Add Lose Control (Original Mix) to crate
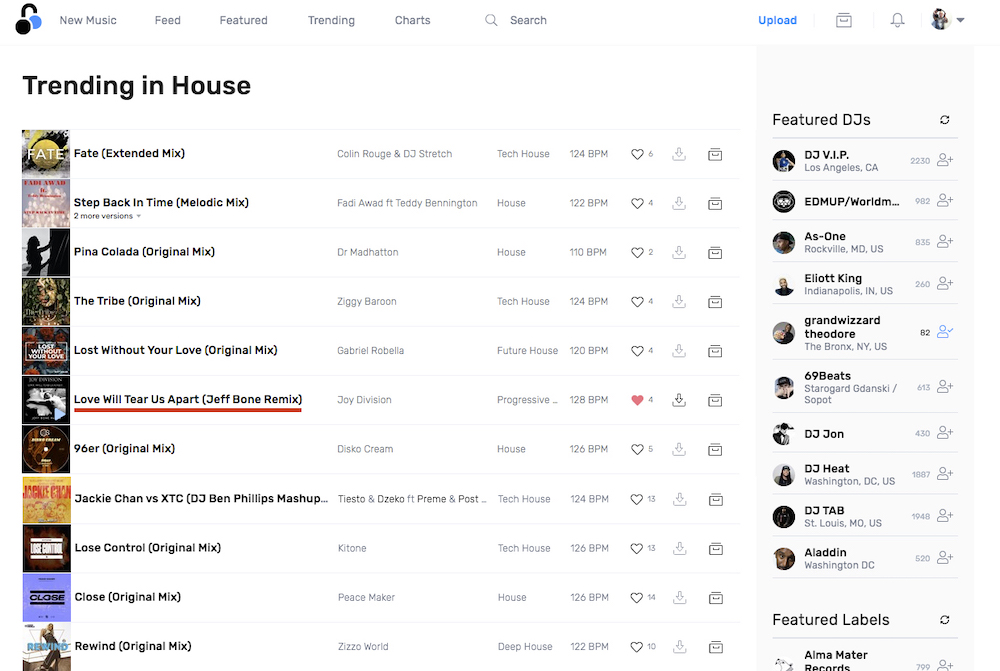This screenshot has width=1000, height=671. 716,549
